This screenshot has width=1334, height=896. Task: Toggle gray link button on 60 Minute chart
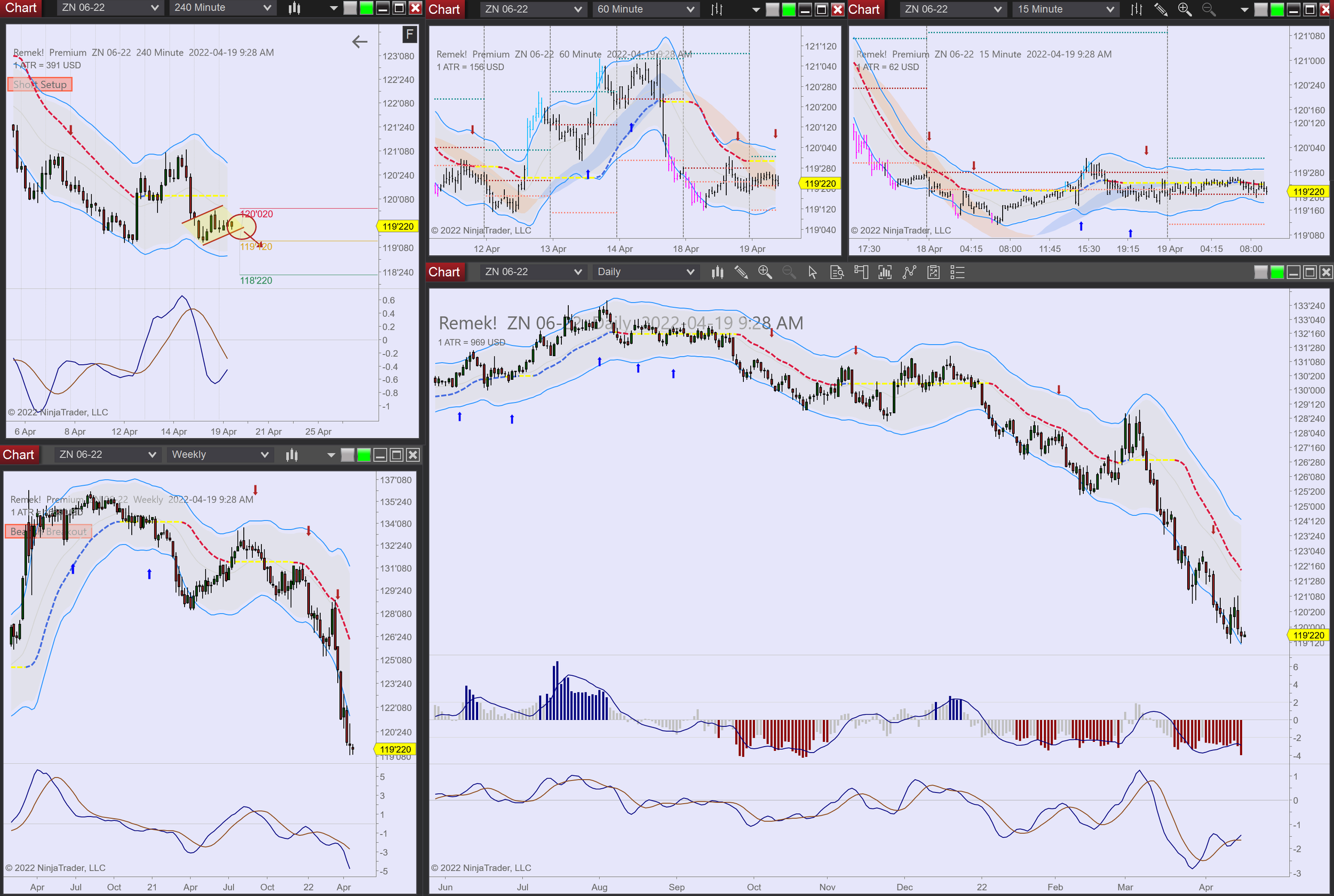(772, 9)
